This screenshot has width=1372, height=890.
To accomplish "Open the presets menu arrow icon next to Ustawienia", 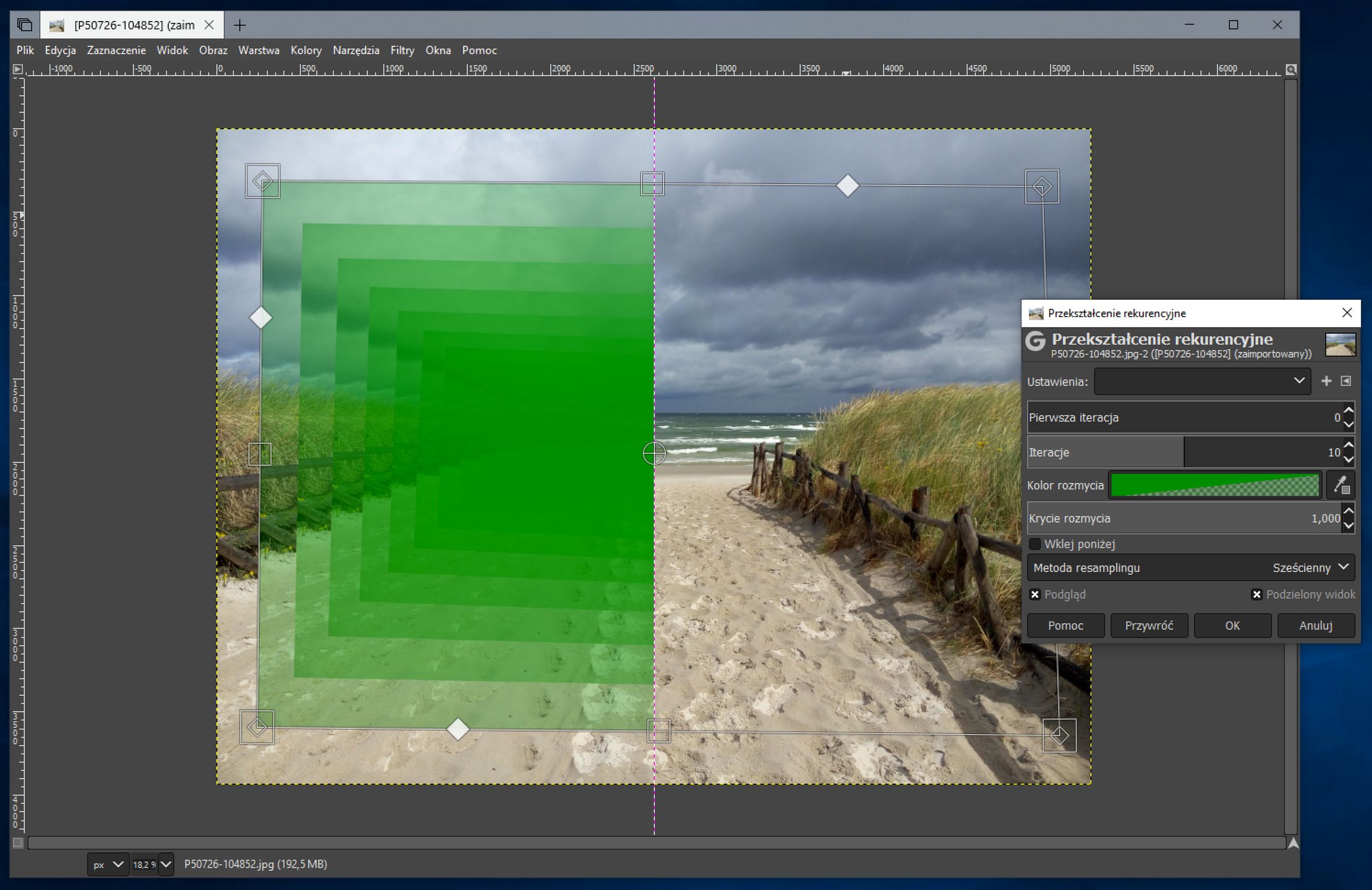I will coord(1346,381).
